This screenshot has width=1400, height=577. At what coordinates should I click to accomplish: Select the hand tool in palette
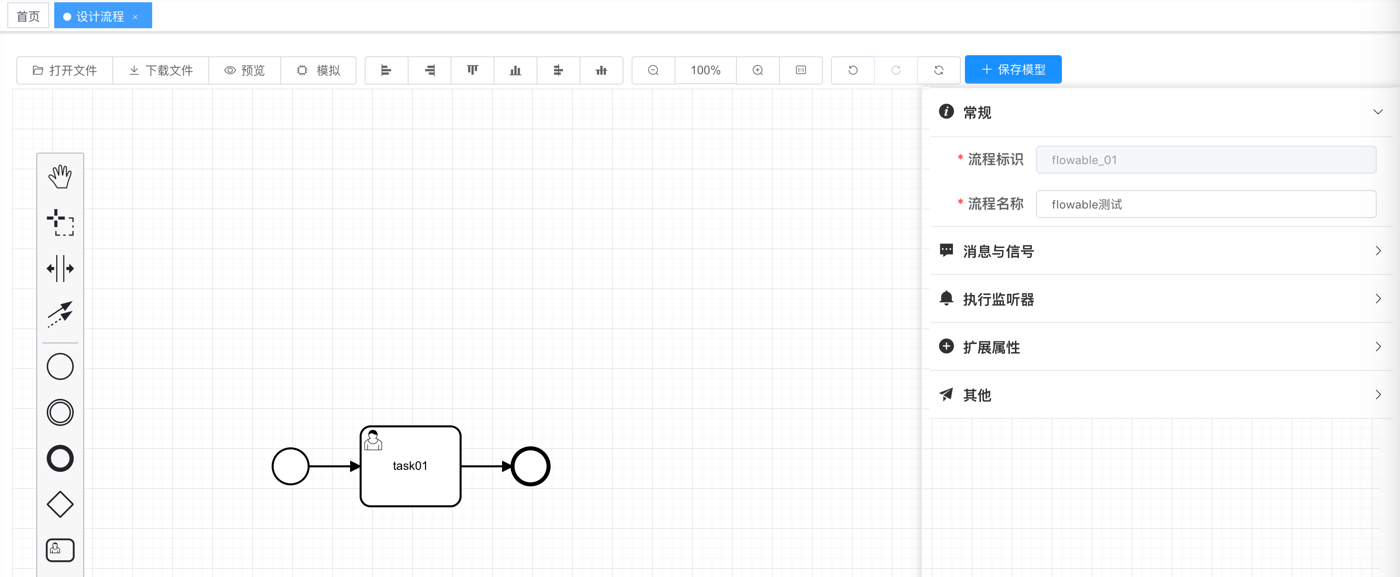[x=60, y=176]
